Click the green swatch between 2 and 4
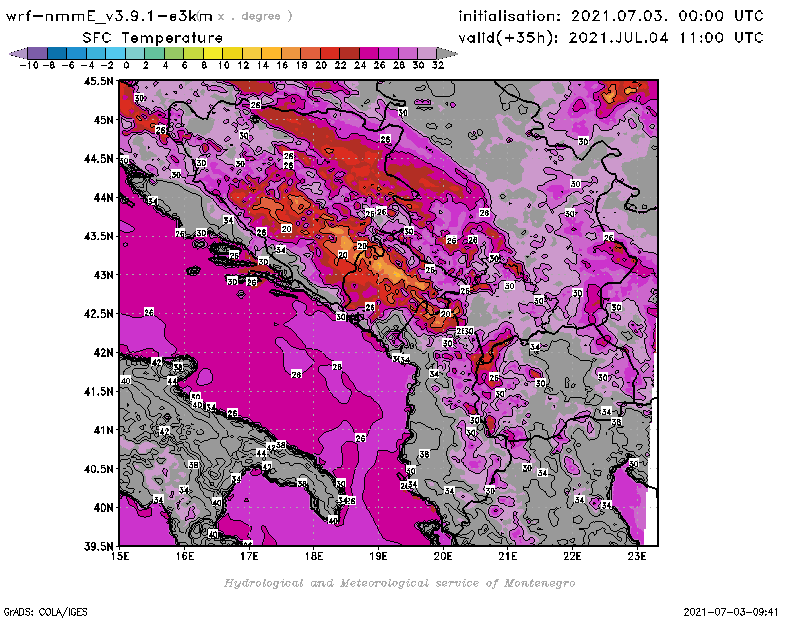 (154, 53)
